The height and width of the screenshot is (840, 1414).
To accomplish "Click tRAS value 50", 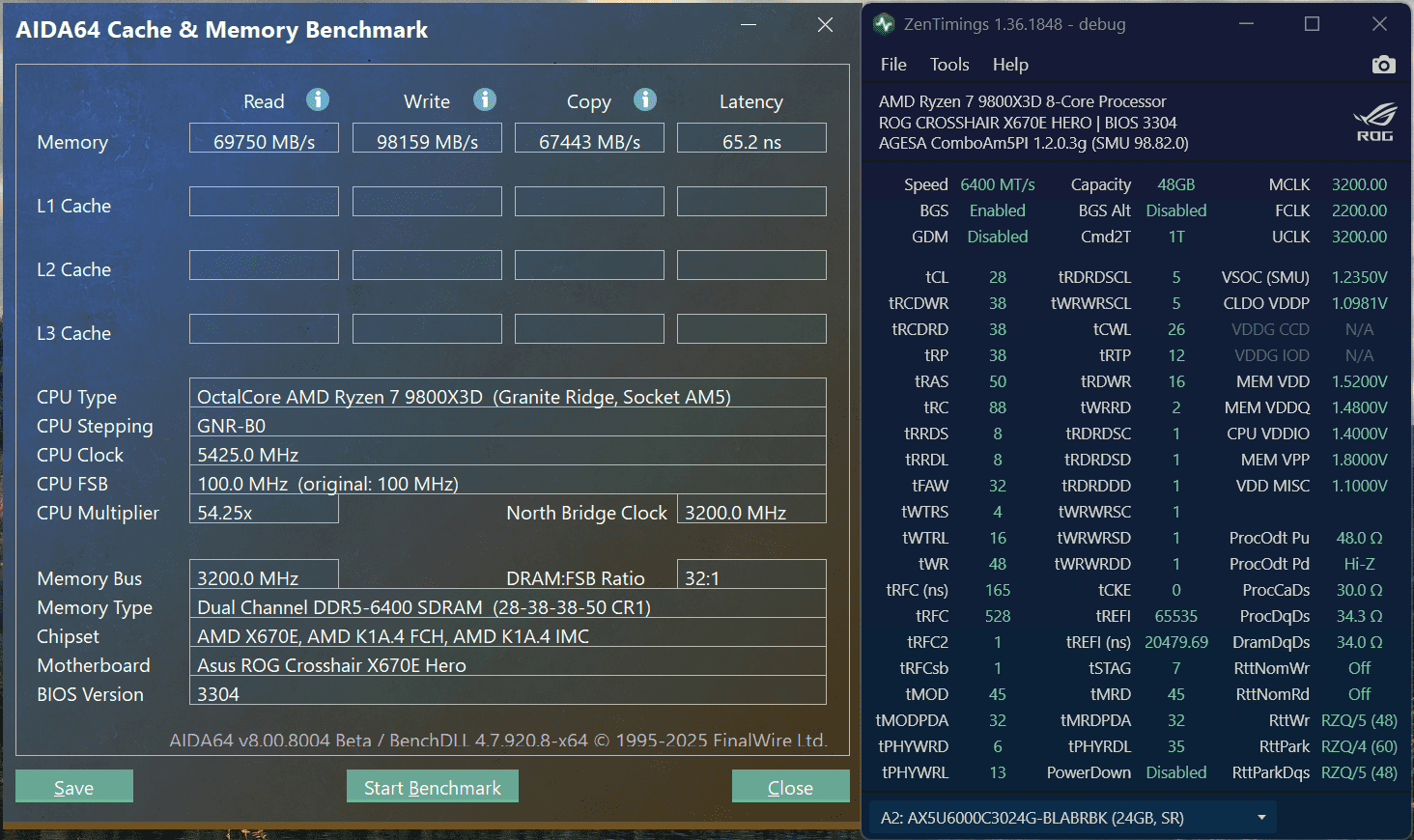I will pyautogui.click(x=998, y=381).
